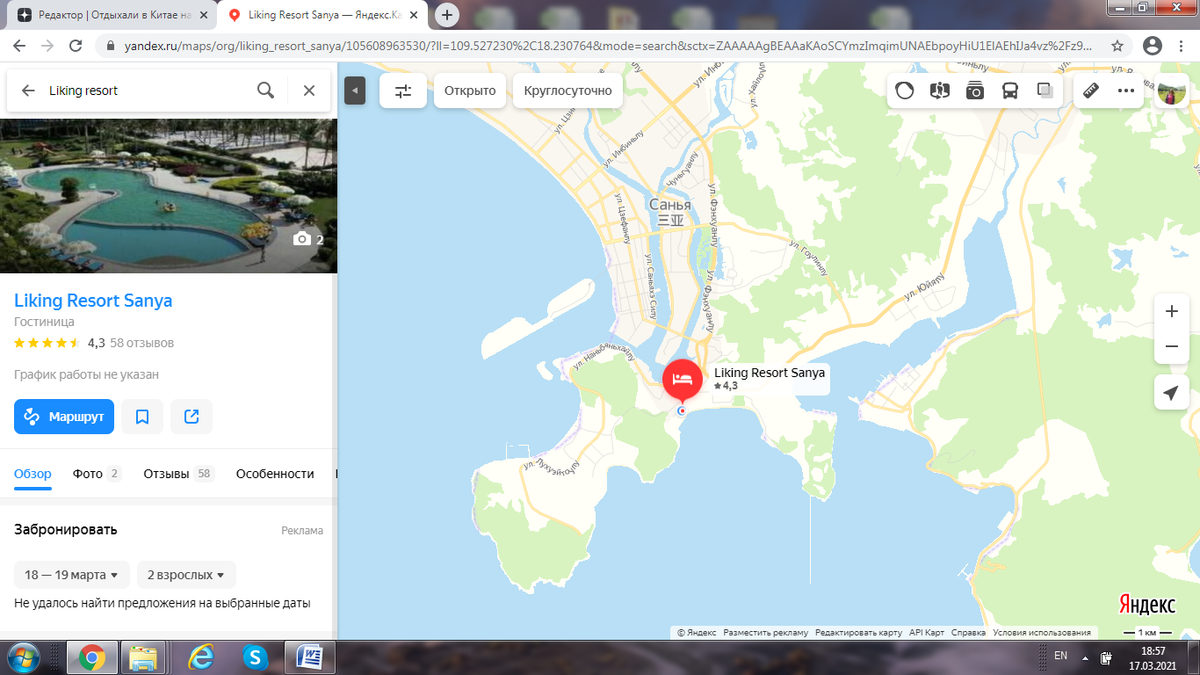Click the red hotel marker on map
1200x675 pixels.
click(x=682, y=382)
